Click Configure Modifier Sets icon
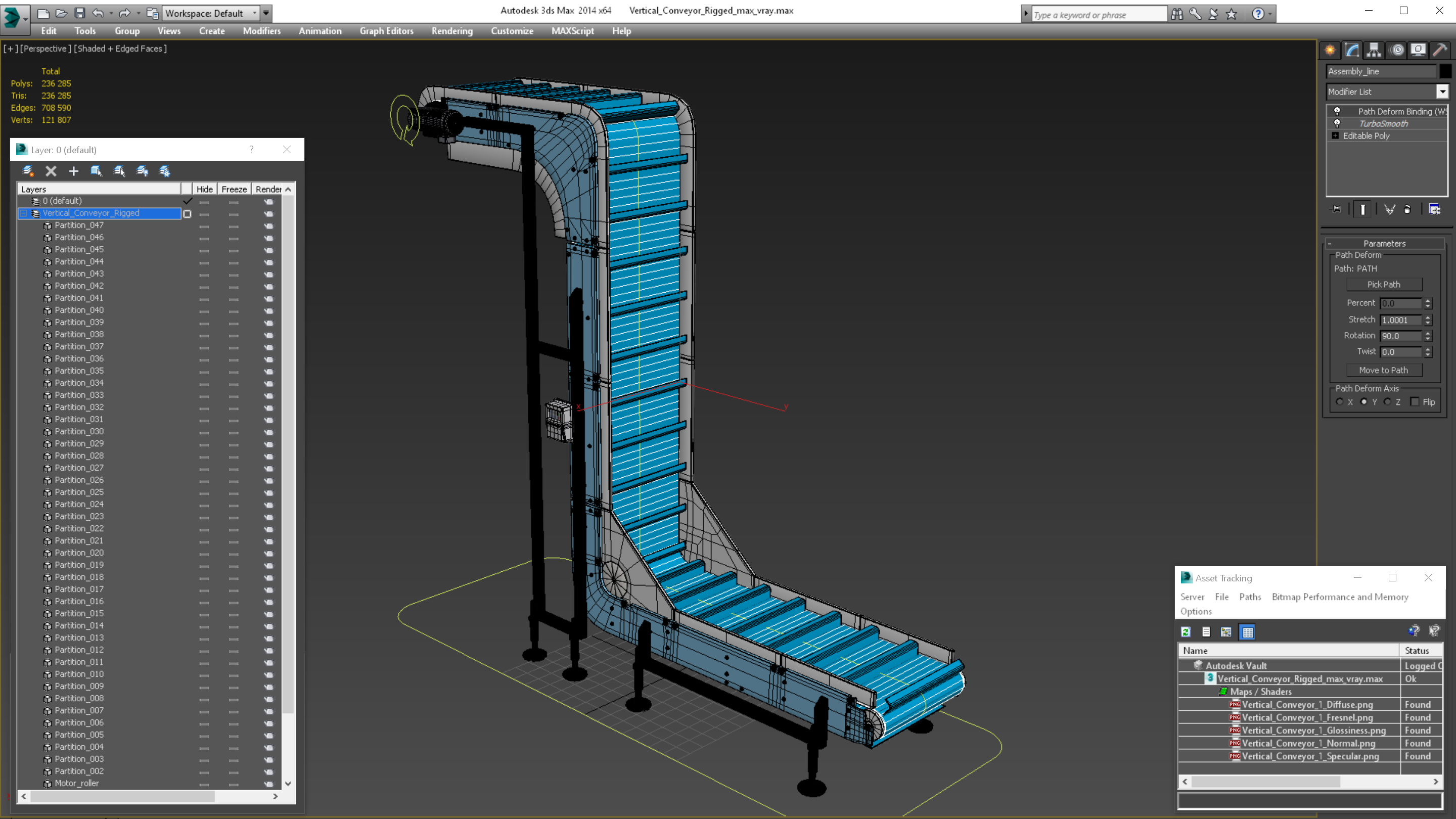Image resolution: width=1456 pixels, height=819 pixels. pyautogui.click(x=1435, y=209)
